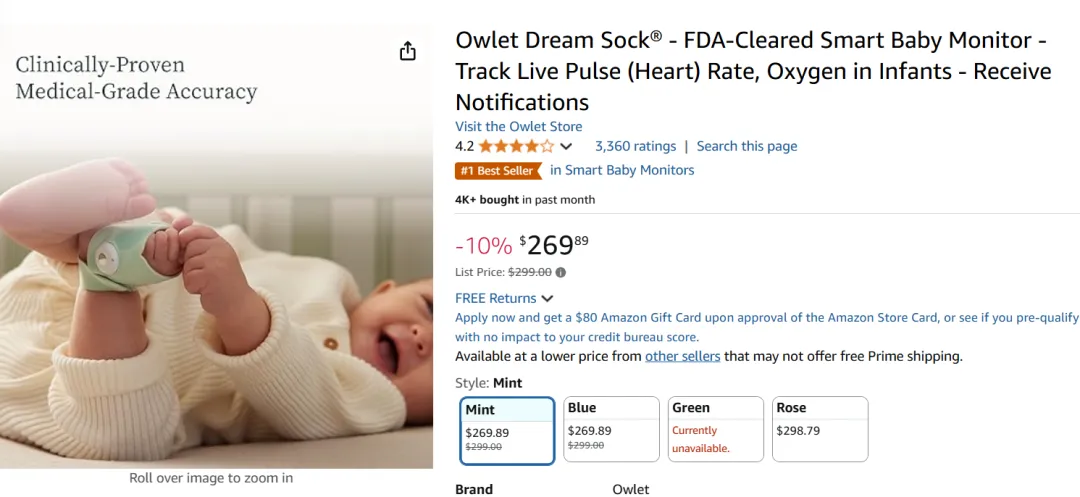Click the 4.2 rating number

pos(464,146)
